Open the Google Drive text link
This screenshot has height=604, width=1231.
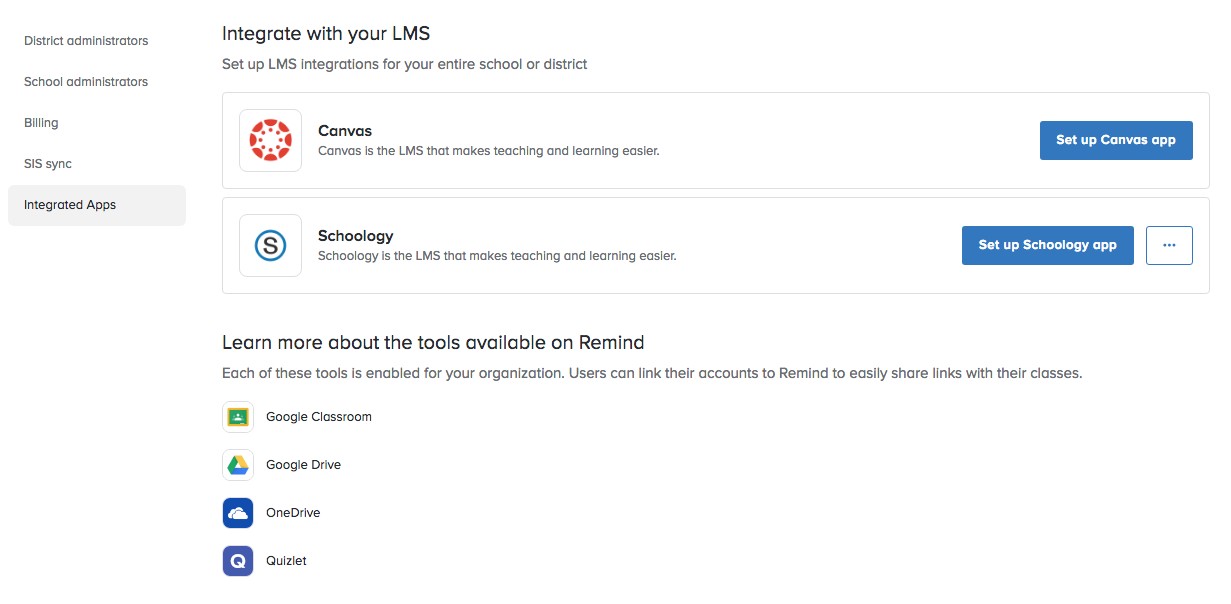pyautogui.click(x=303, y=465)
